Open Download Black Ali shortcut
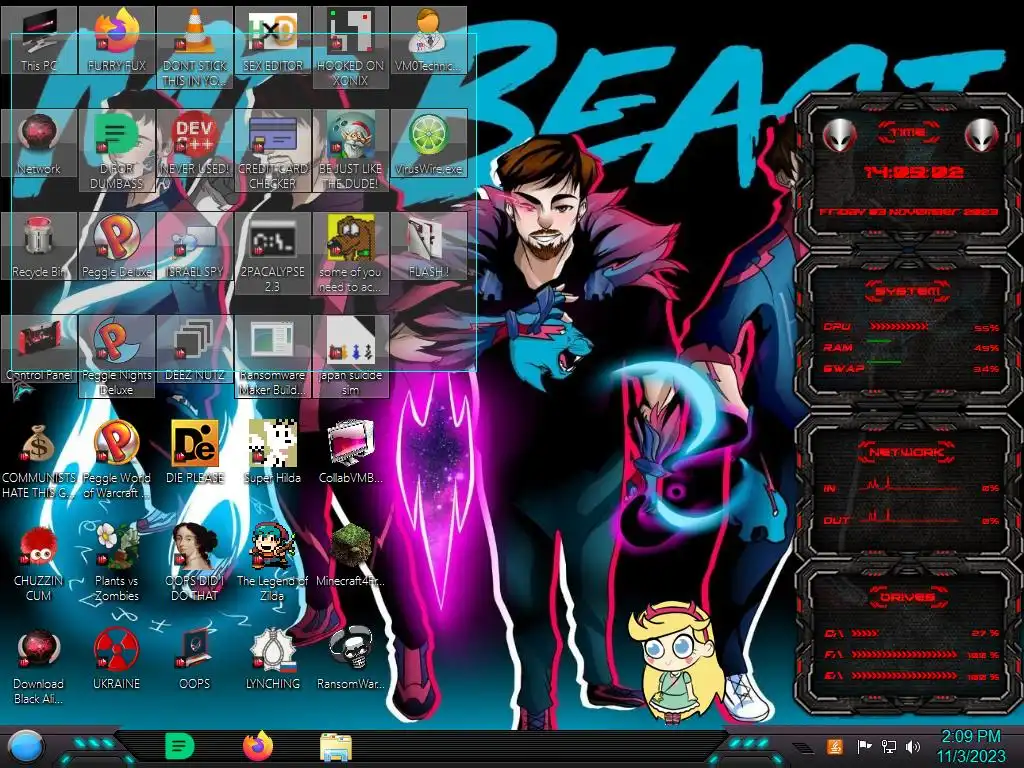1024x768 pixels. (39, 666)
